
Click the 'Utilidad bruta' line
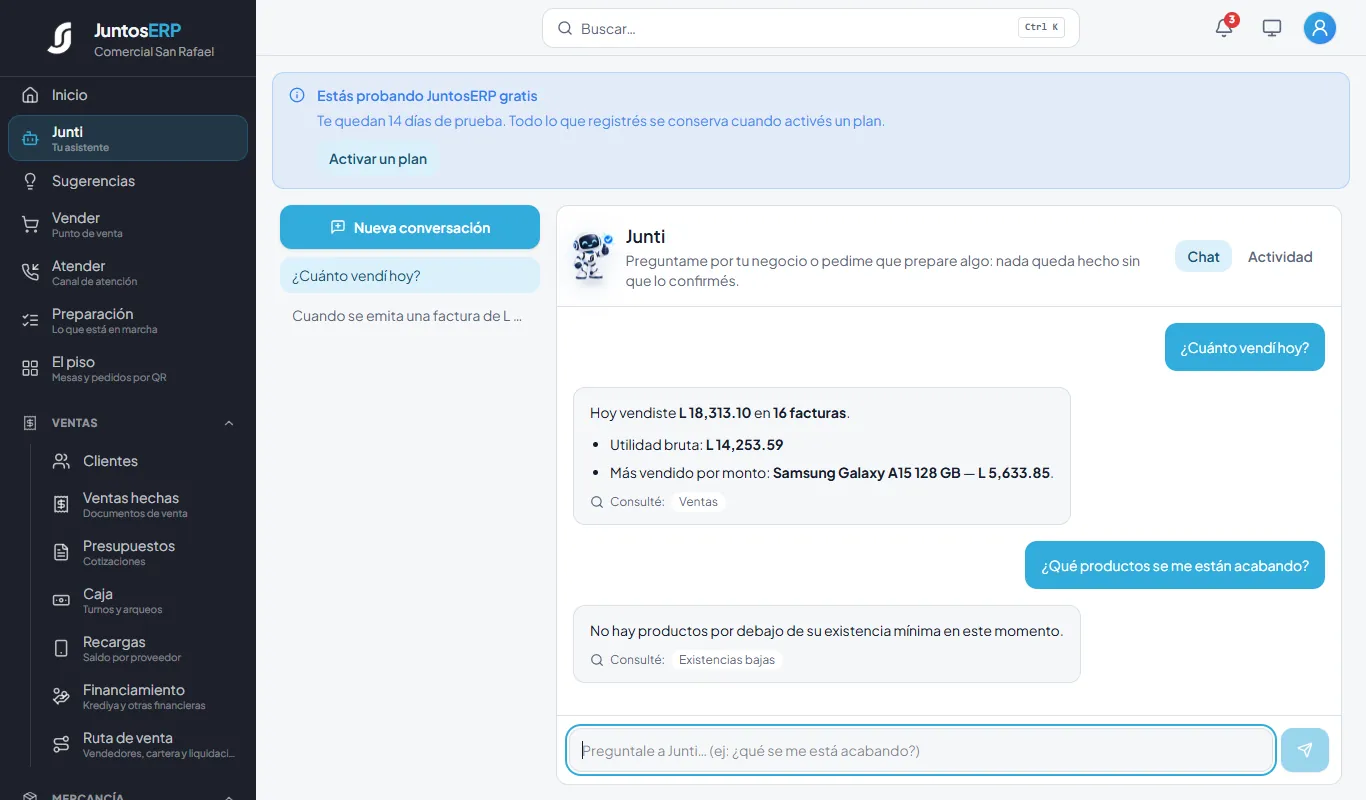[x=697, y=445]
